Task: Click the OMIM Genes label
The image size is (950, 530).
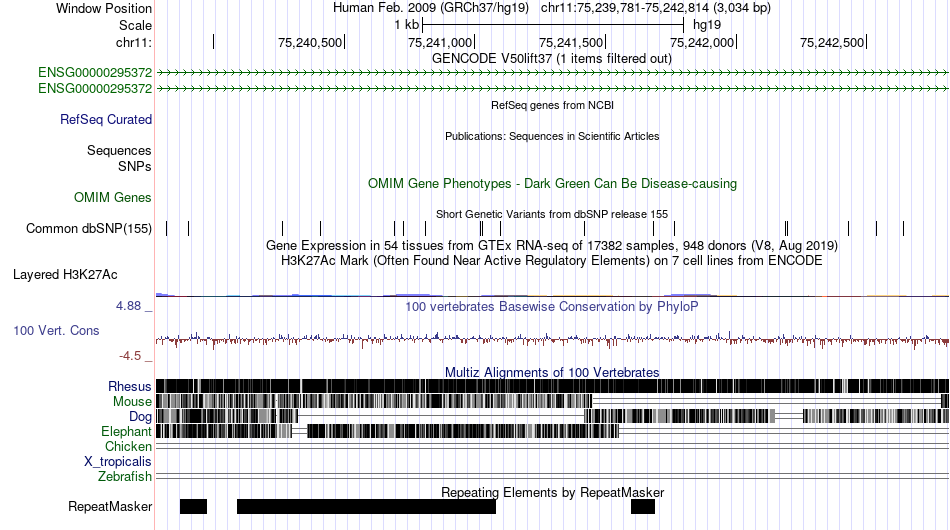Action: [x=113, y=197]
